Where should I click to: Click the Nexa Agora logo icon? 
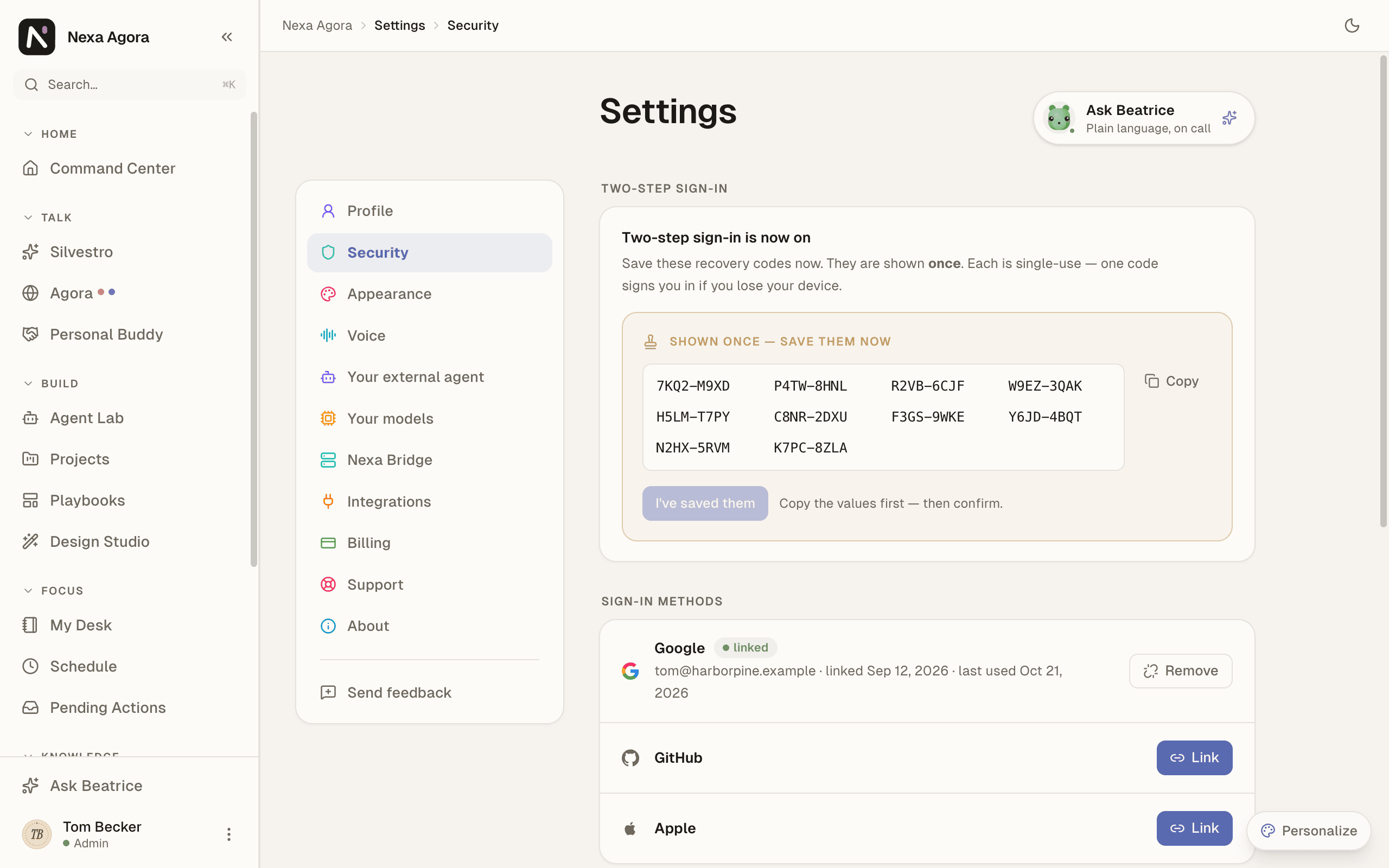pyautogui.click(x=37, y=37)
